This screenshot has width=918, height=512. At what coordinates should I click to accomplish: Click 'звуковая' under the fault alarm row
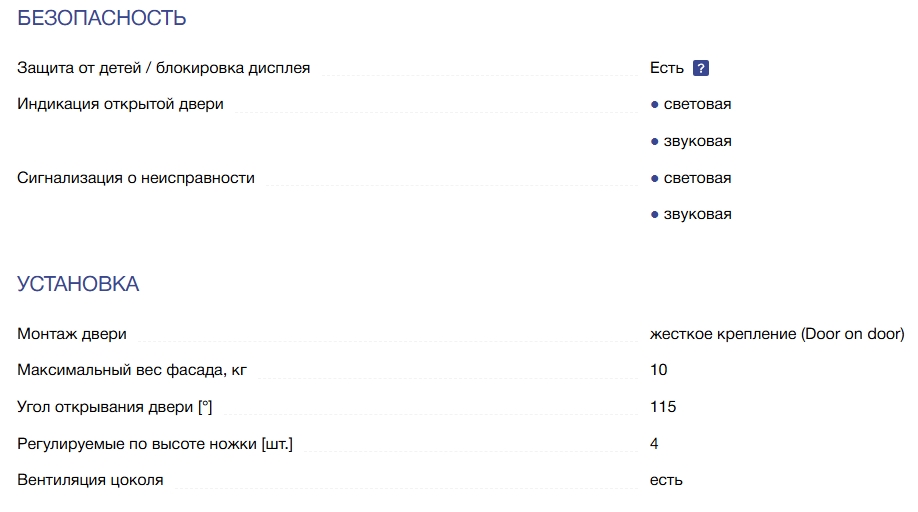pyautogui.click(x=697, y=214)
